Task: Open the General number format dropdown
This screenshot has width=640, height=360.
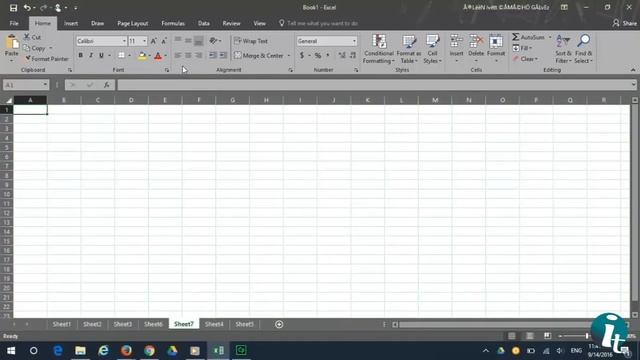Action: pyautogui.click(x=354, y=41)
